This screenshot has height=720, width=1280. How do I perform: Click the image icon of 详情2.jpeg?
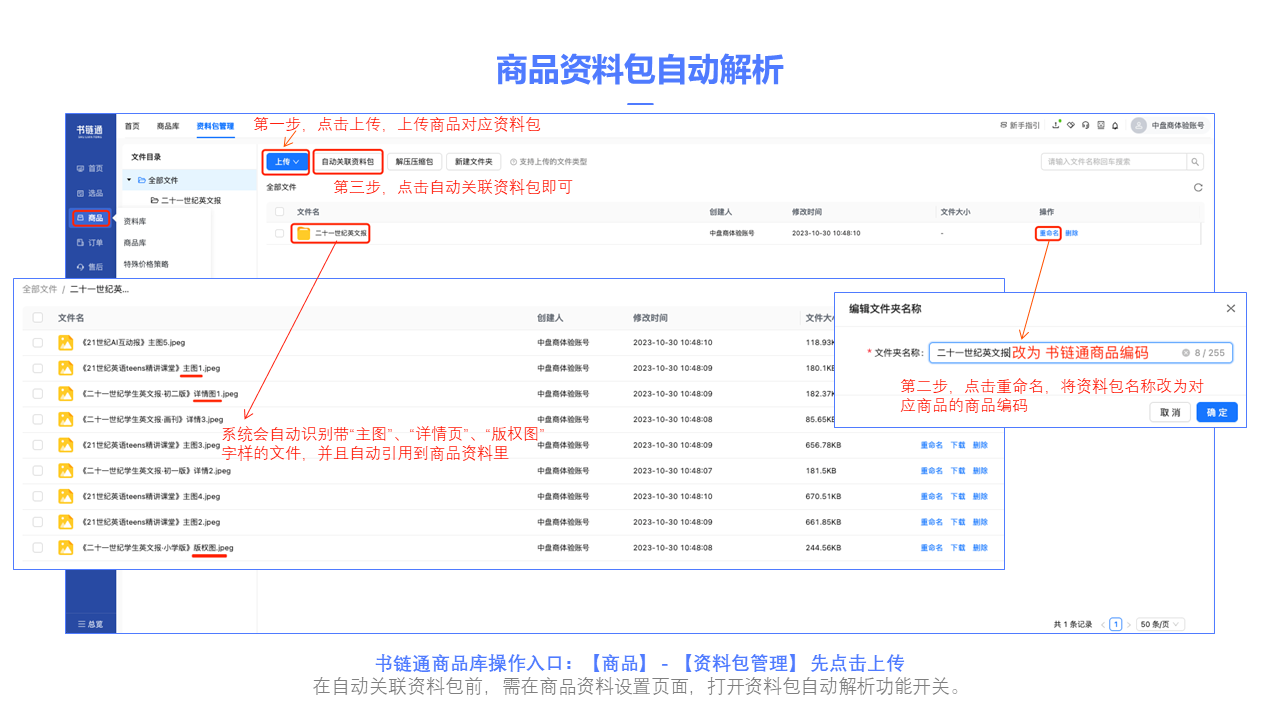tap(66, 471)
